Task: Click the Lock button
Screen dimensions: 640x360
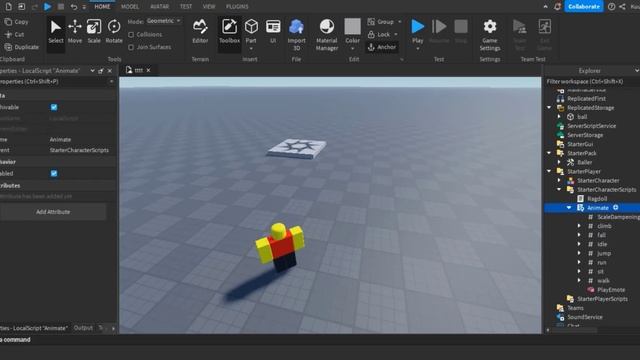Action: click(379, 35)
